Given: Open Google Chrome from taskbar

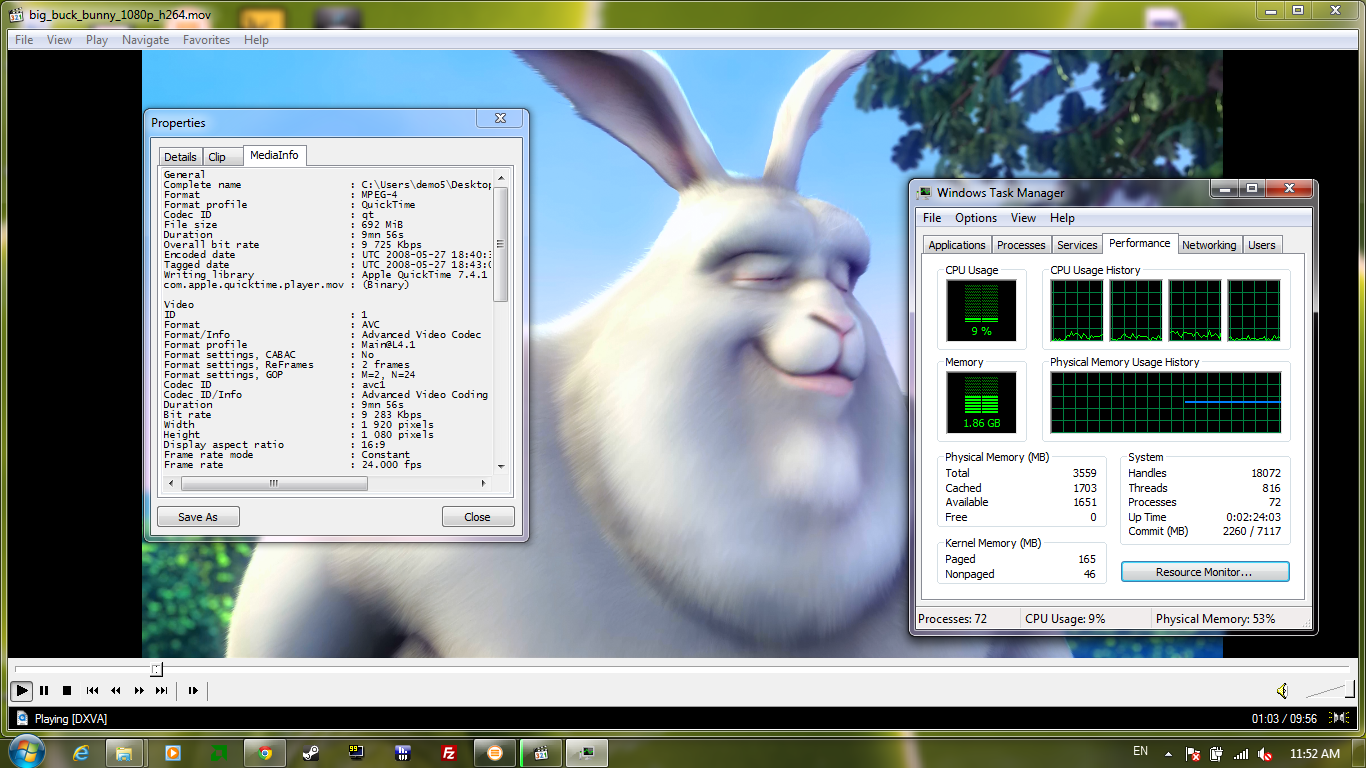Looking at the screenshot, I should pyautogui.click(x=265, y=753).
